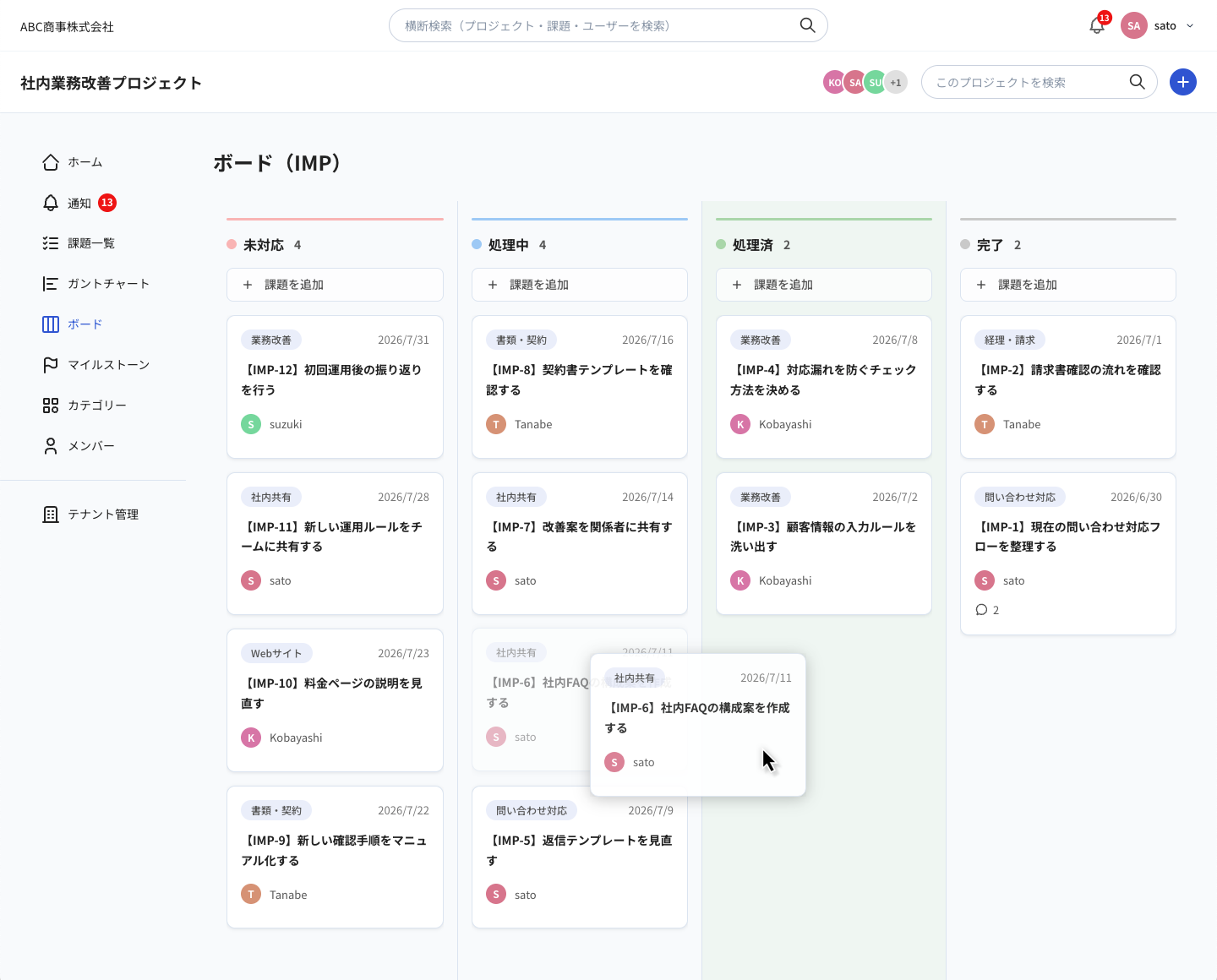
Task: Open メンバー in the sidebar
Action: click(x=79, y=446)
